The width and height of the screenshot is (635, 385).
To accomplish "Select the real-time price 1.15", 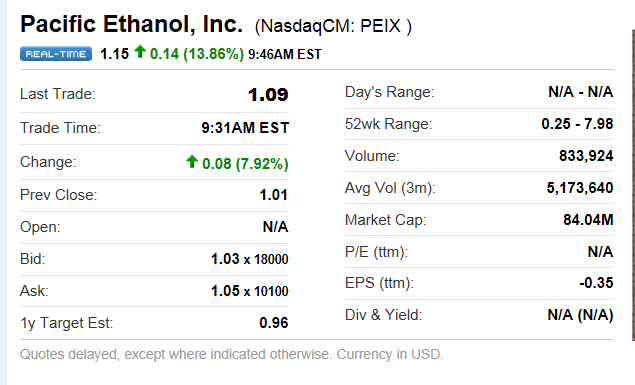I will [x=114, y=54].
